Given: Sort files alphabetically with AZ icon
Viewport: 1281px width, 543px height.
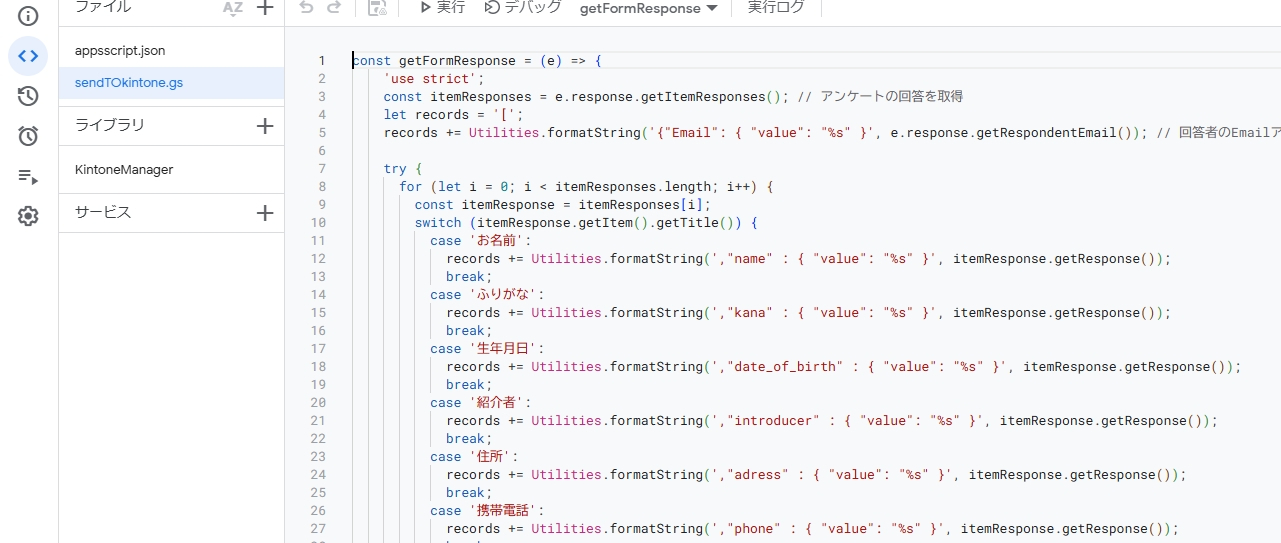Looking at the screenshot, I should coord(233,8).
